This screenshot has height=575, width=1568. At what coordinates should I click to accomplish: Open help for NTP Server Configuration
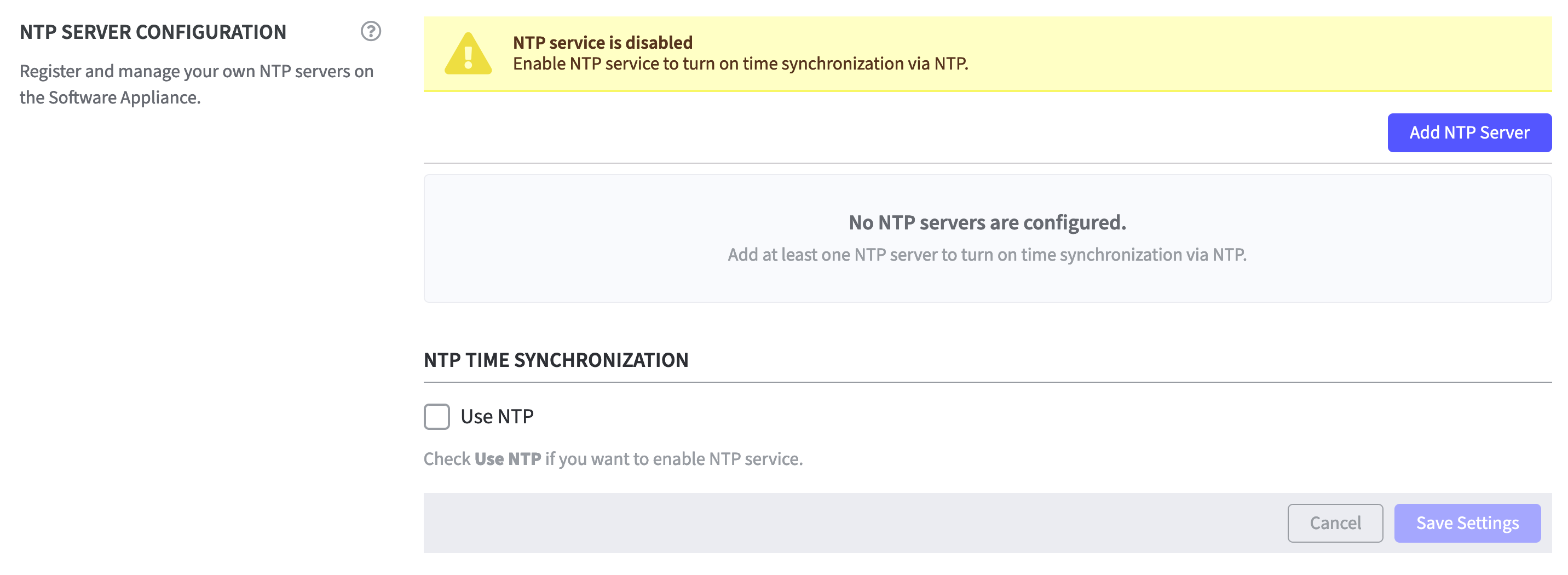tap(370, 31)
